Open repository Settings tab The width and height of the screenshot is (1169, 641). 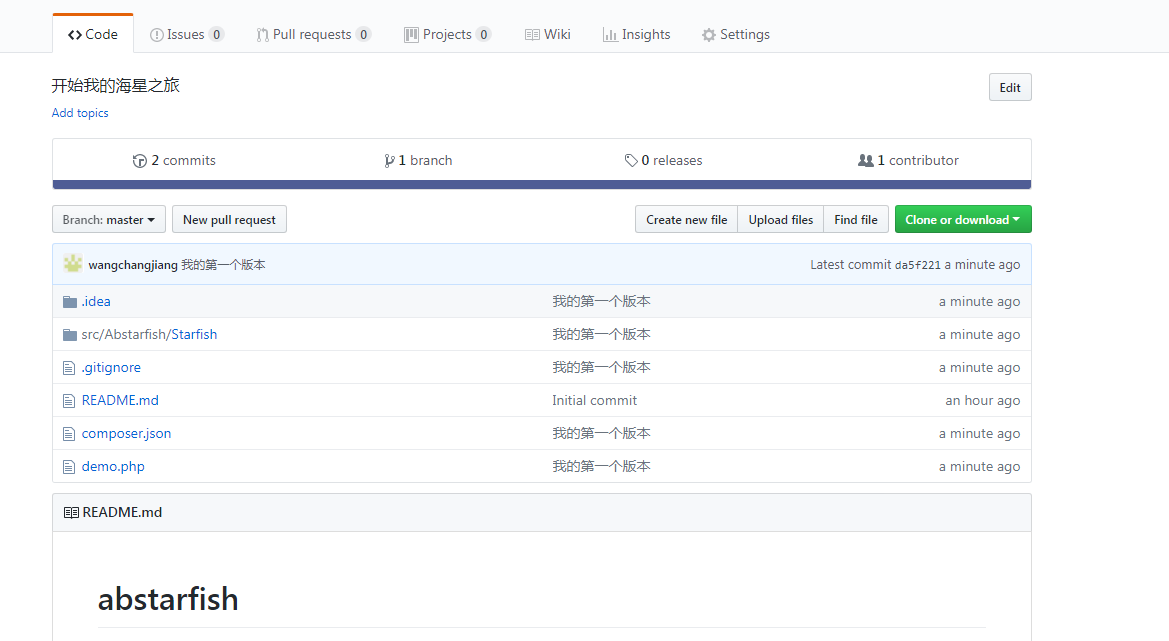click(736, 34)
